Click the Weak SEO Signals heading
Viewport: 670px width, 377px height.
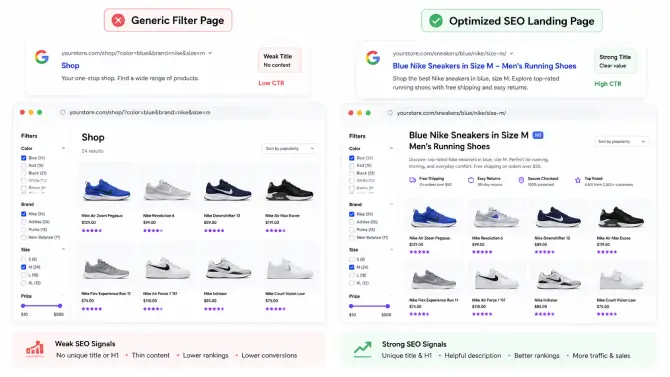[x=85, y=344]
